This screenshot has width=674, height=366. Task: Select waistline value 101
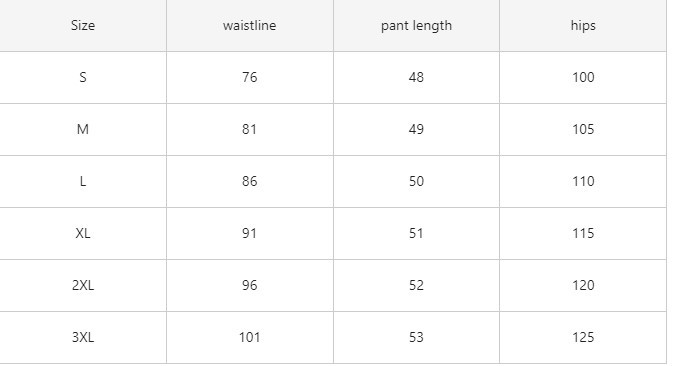tap(250, 338)
